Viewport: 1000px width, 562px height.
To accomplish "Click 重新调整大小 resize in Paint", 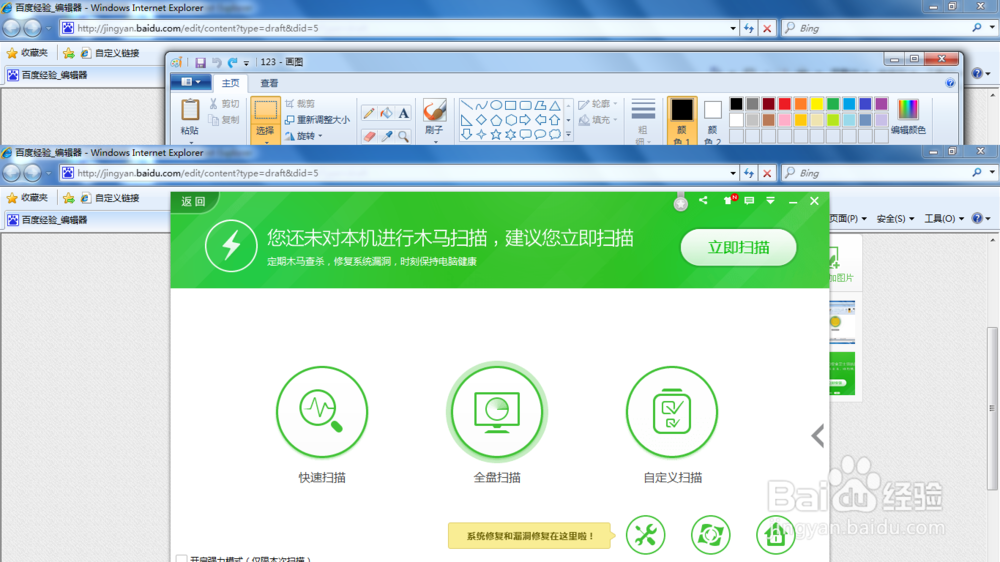I will pyautogui.click(x=318, y=120).
